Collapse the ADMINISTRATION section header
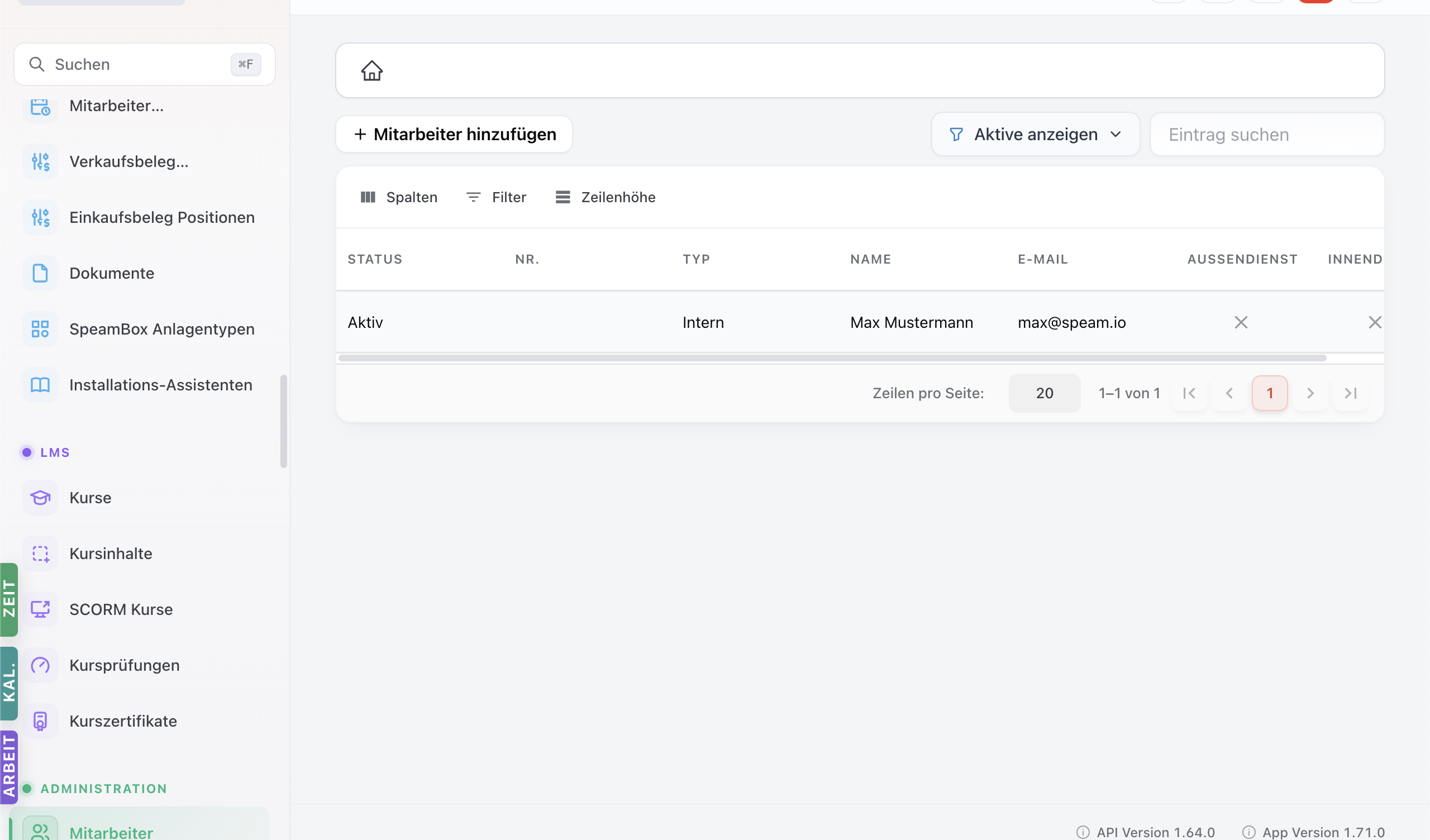This screenshot has width=1430, height=840. point(94,789)
